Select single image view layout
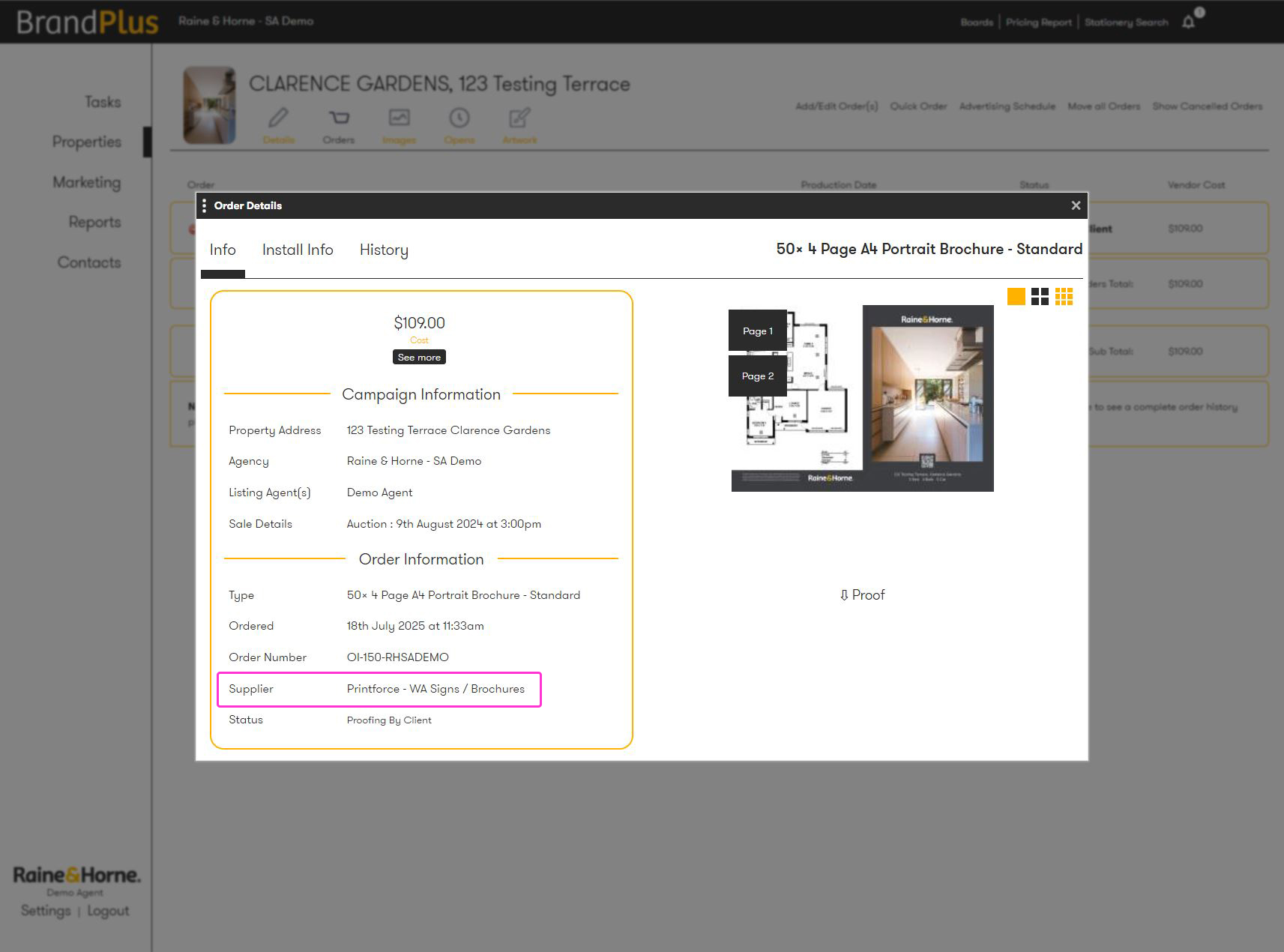The width and height of the screenshot is (1284, 952). point(1016,297)
